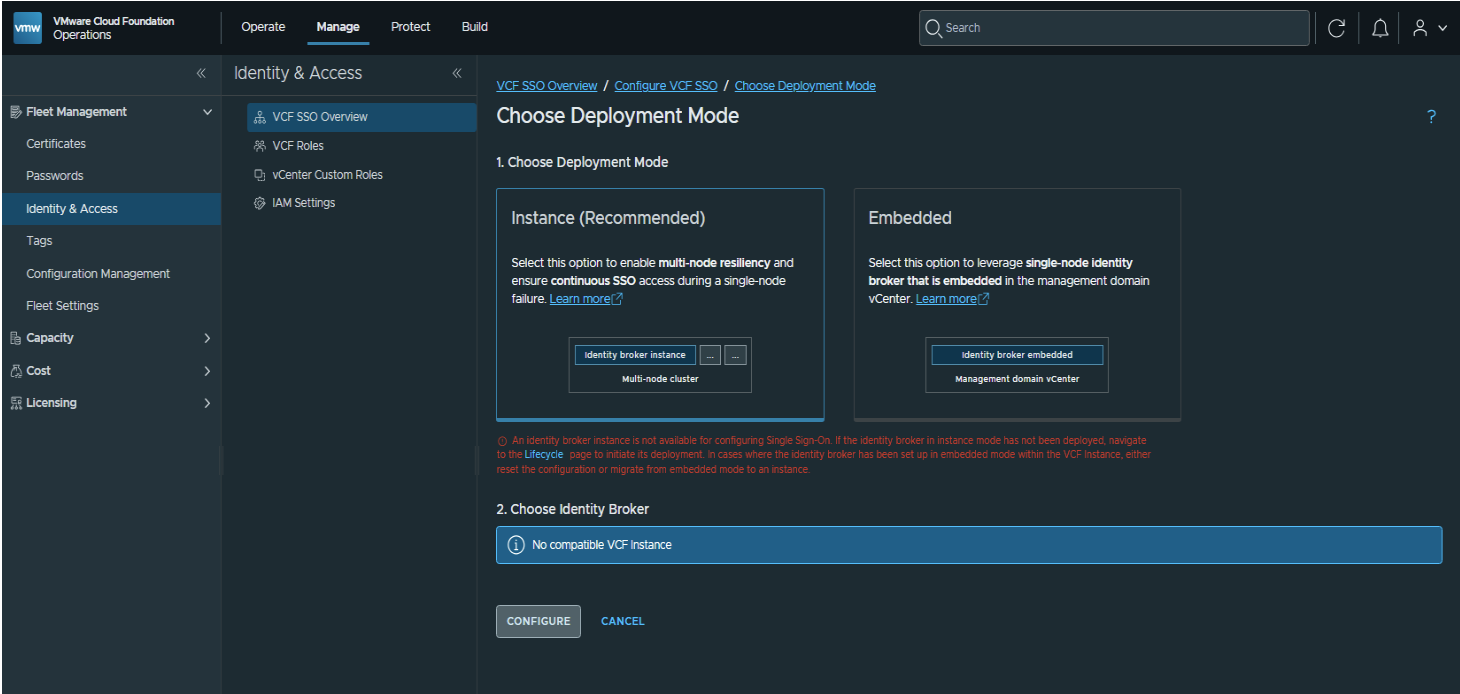
Task: Click the help question mark icon
Action: (1431, 117)
